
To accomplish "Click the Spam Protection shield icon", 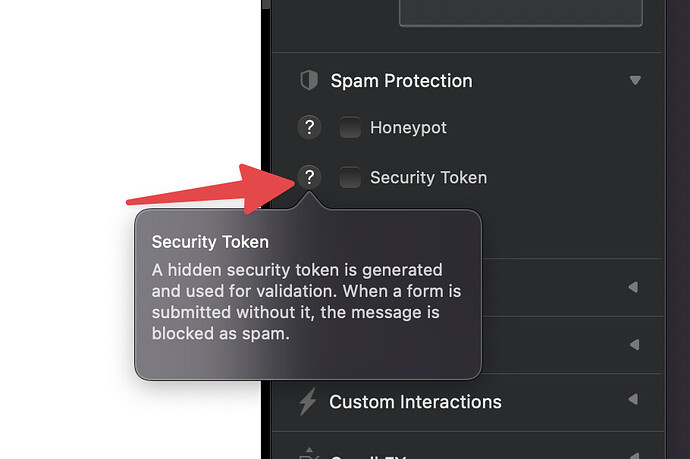I will pyautogui.click(x=309, y=80).
